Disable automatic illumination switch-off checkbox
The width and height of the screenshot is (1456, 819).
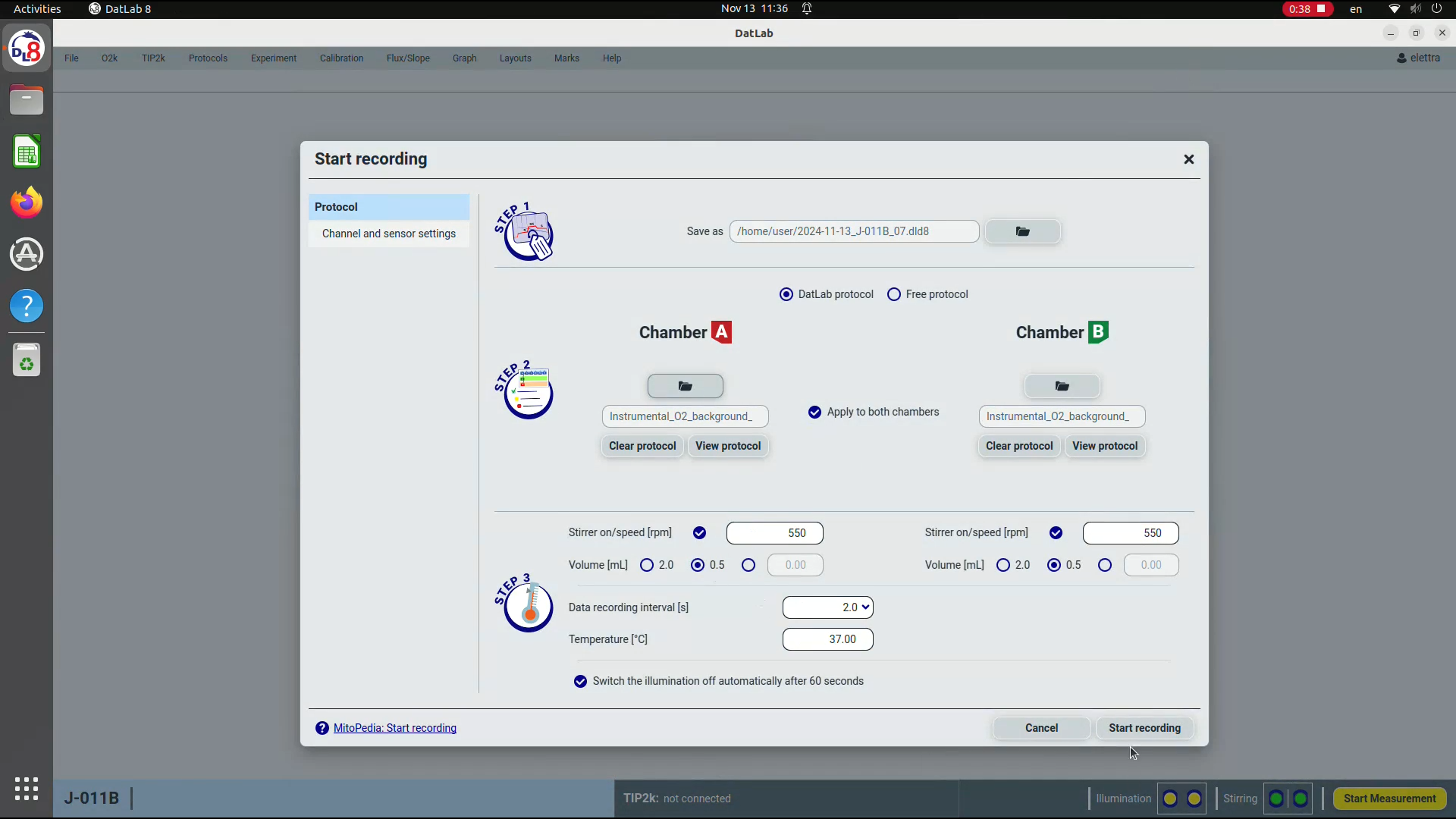coord(580,681)
